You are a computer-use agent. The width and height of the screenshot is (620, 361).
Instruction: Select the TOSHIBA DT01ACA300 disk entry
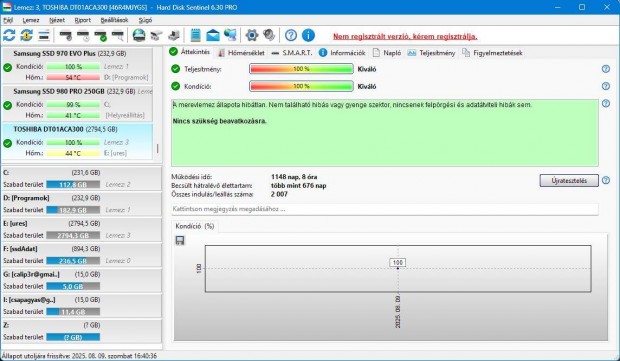point(77,142)
